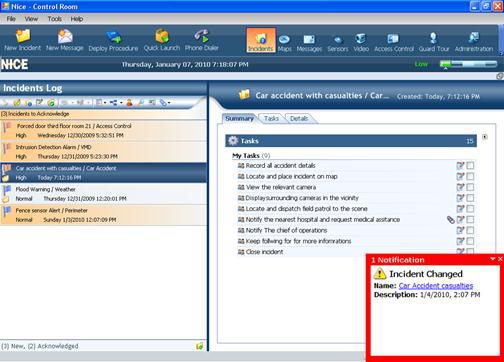Viewport: 504px width, 362px height.
Task: Select 'Forced door third floor room 21' incident
Action: pyautogui.click(x=103, y=131)
